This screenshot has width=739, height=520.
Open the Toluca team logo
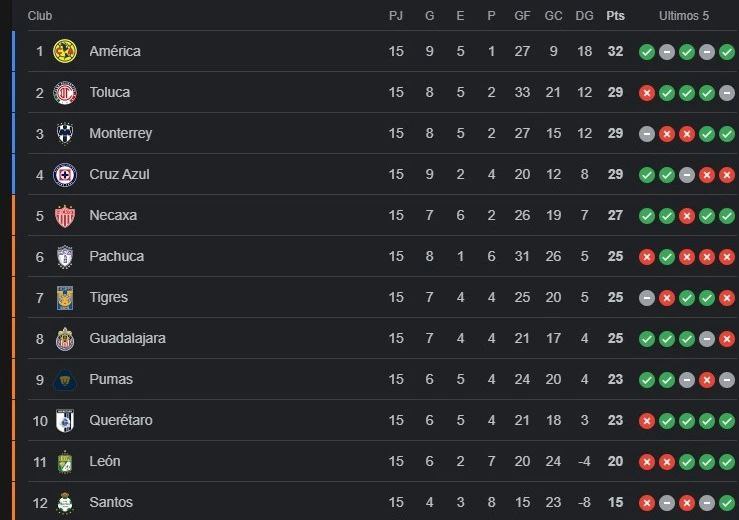65,92
